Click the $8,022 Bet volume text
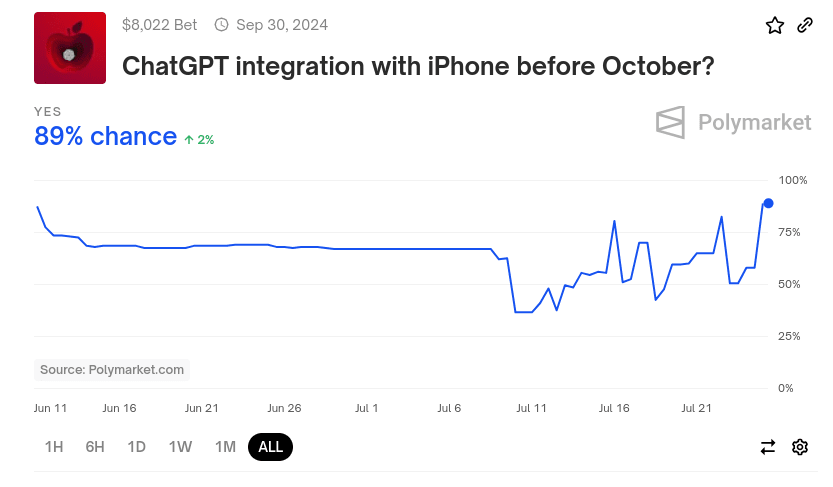 point(159,25)
